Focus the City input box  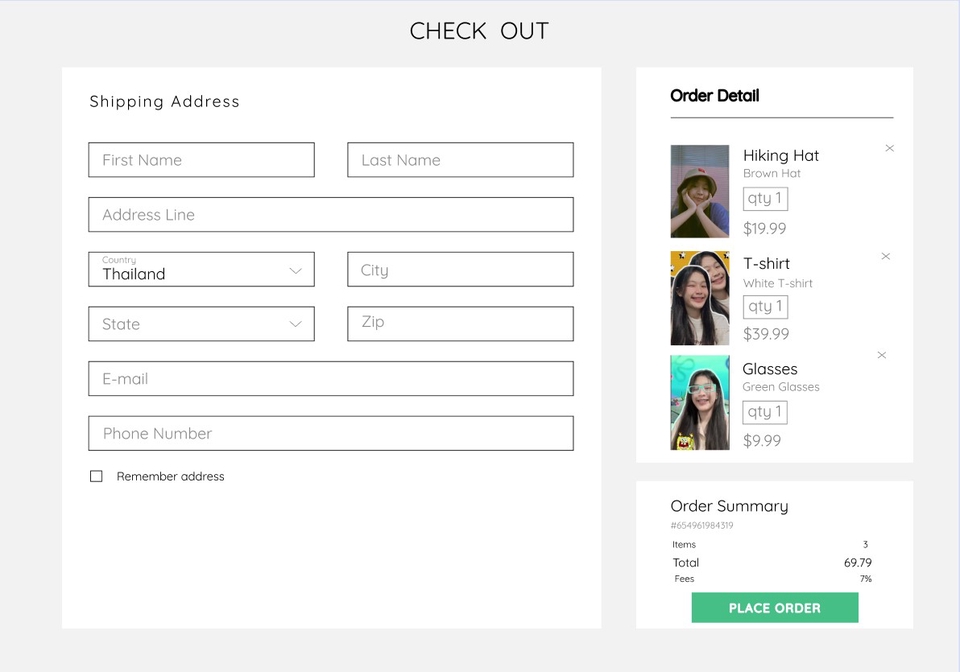460,269
